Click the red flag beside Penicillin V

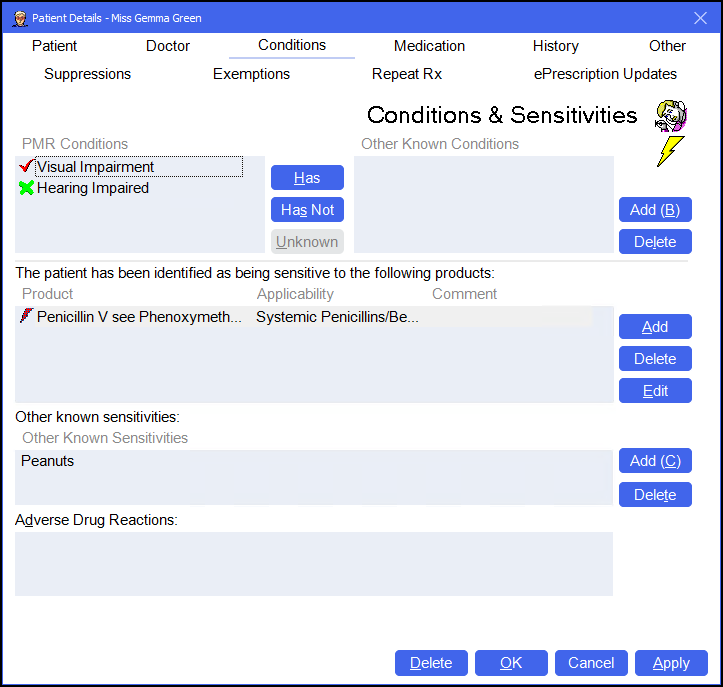(26, 316)
